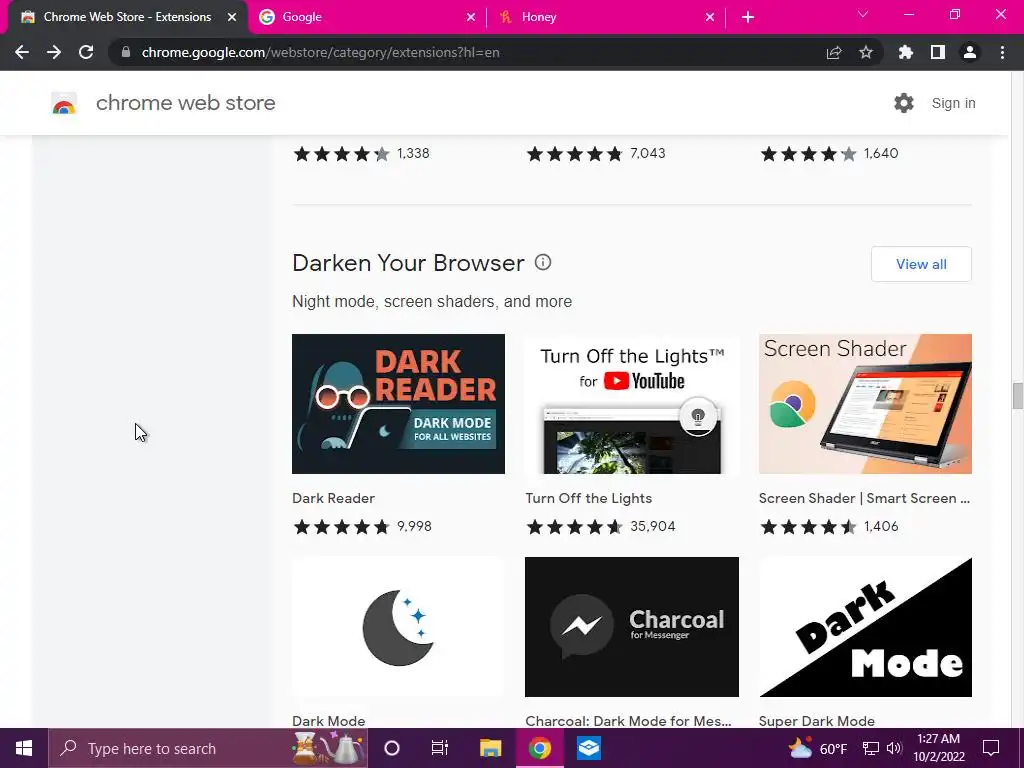
Task: Open the Windows Start menu
Action: [24, 748]
